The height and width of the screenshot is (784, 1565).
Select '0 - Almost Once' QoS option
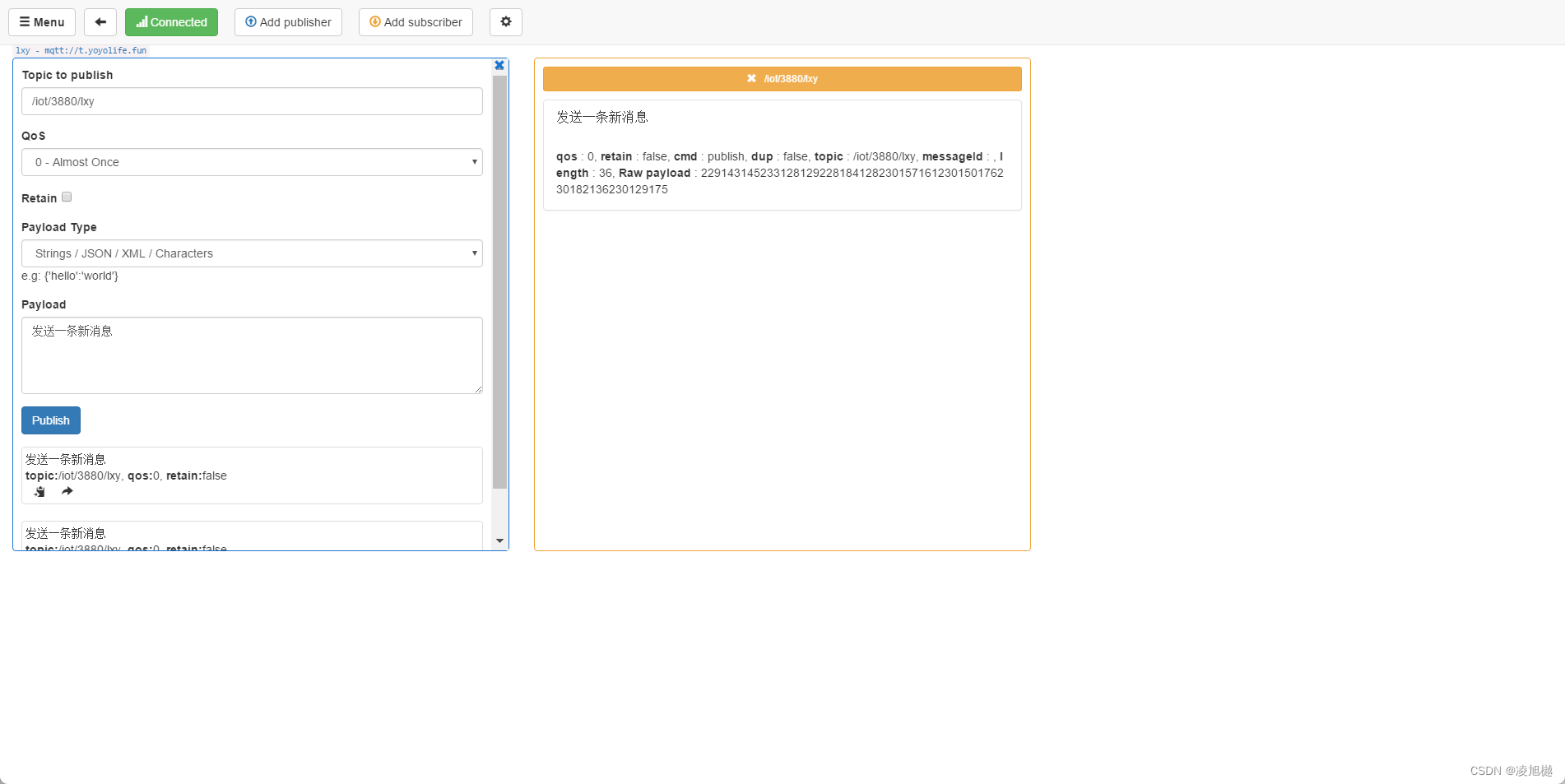pyautogui.click(x=251, y=162)
